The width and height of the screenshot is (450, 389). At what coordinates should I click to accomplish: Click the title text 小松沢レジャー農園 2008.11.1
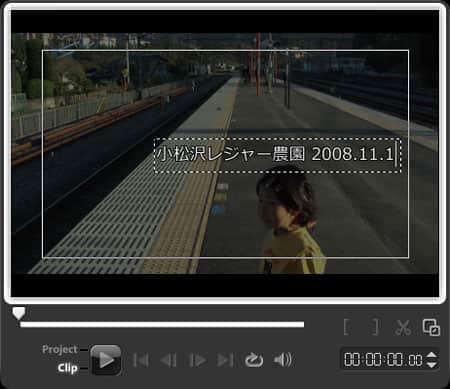(276, 154)
